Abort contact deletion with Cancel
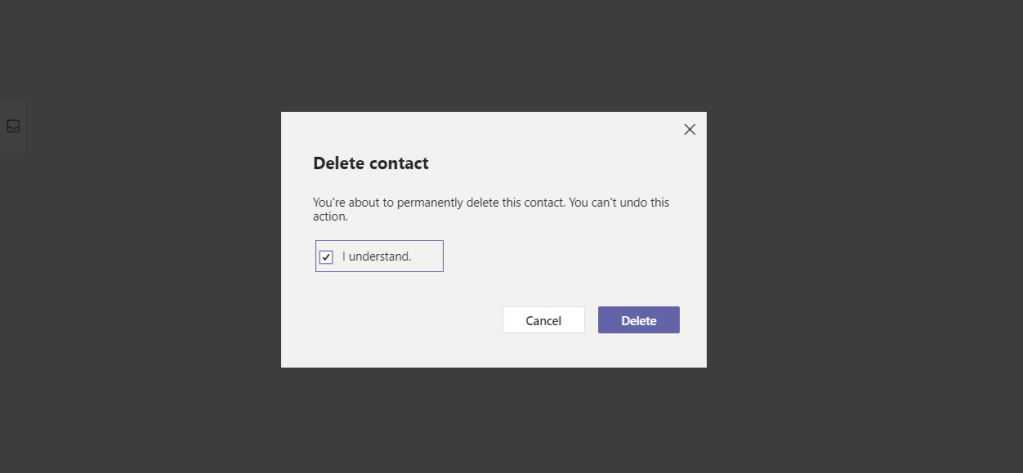 543,320
